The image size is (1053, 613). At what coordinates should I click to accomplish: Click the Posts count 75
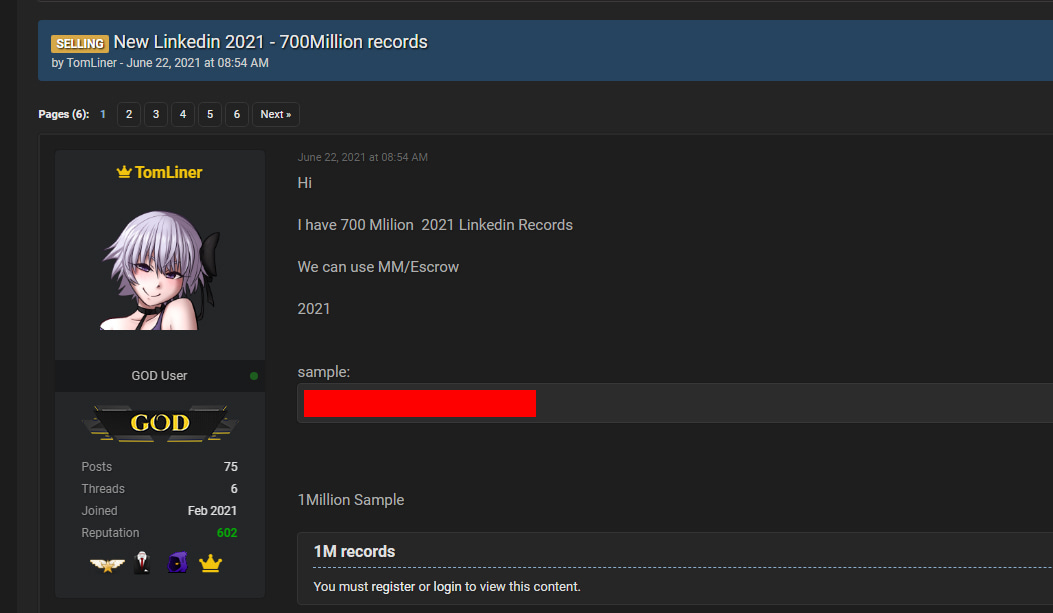230,467
